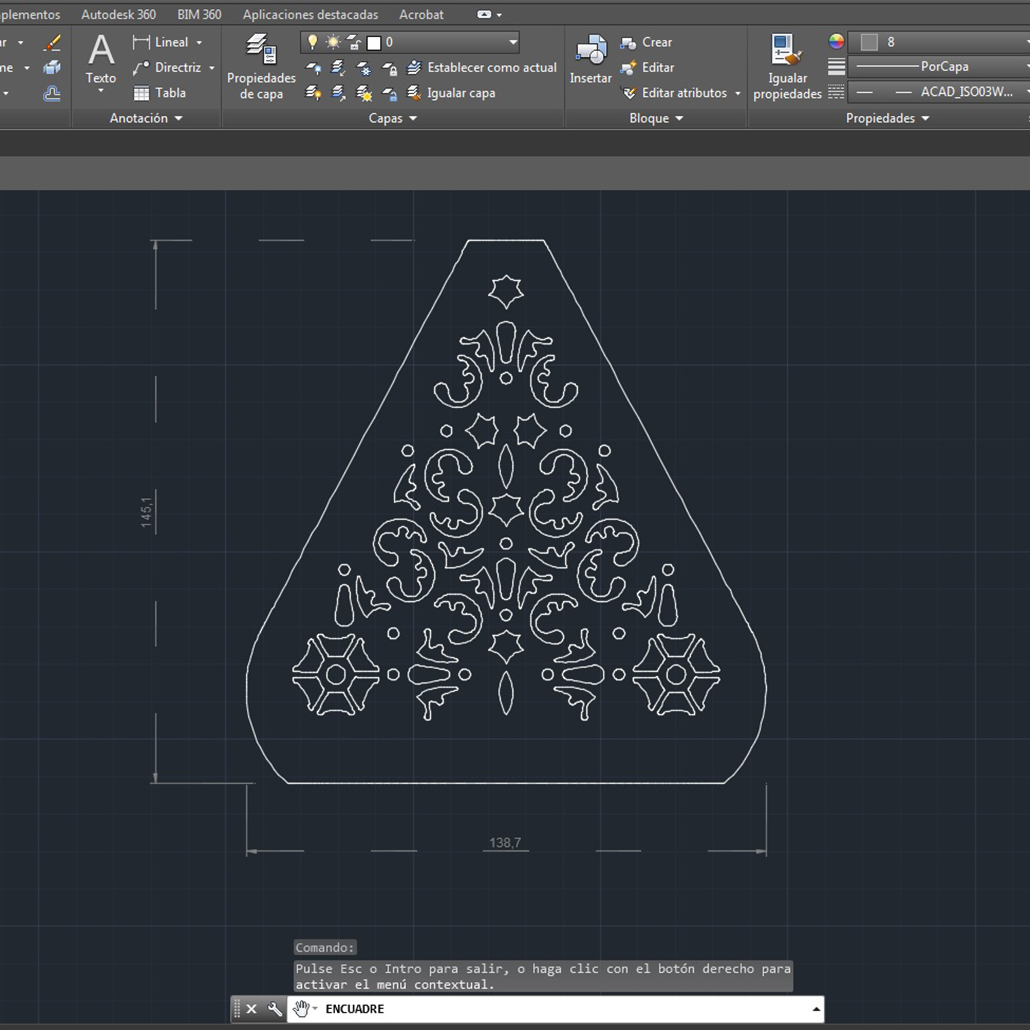Toggle ribbon minimize button next to Acrobat
1030x1030 pixels.
(x=484, y=14)
